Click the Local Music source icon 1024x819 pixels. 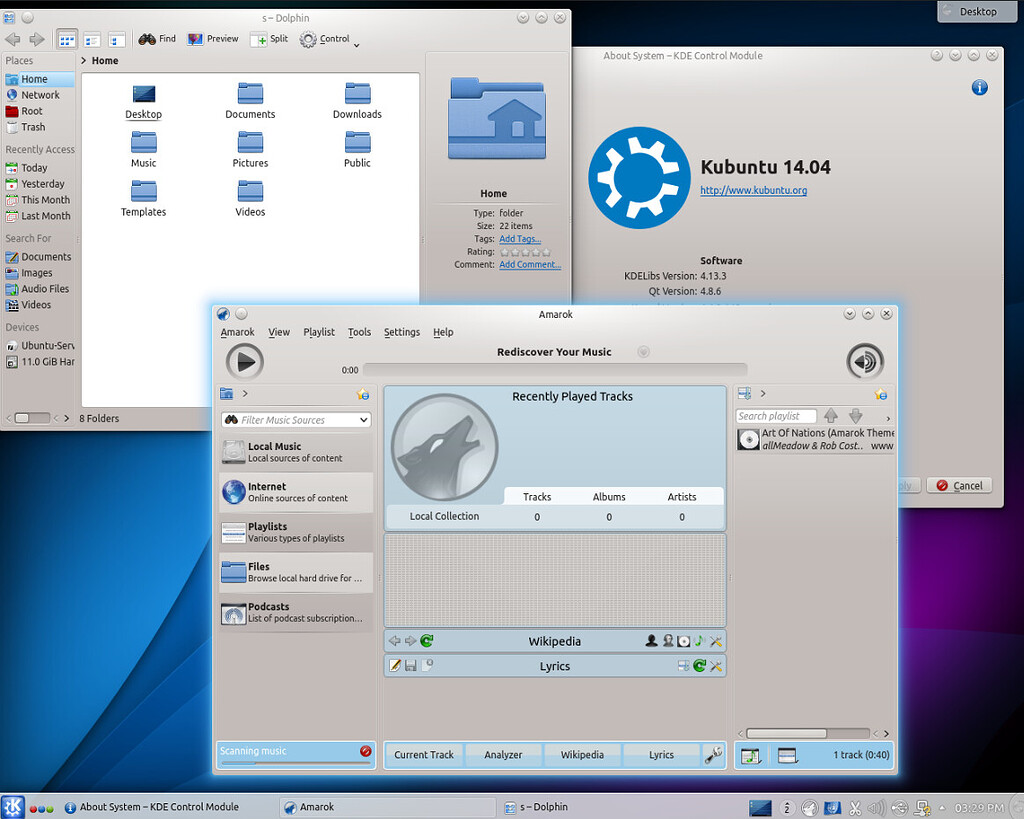coord(233,451)
